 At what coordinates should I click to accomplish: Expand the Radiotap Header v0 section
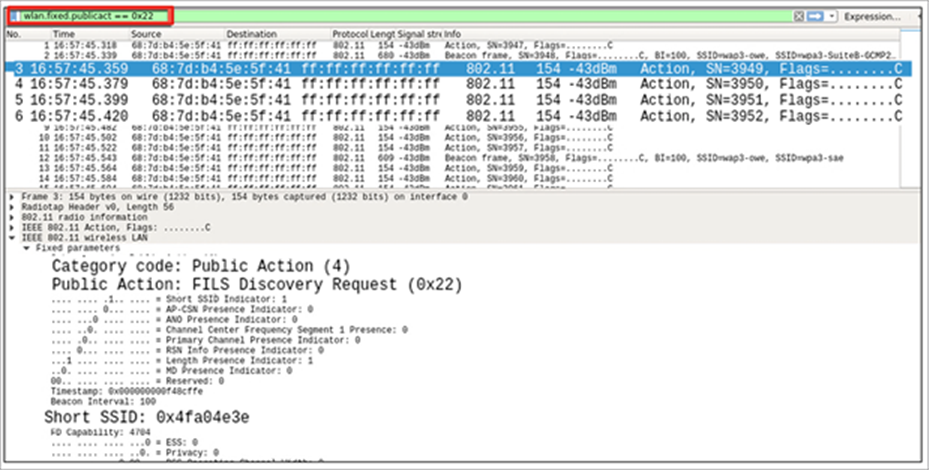click(x=12, y=207)
